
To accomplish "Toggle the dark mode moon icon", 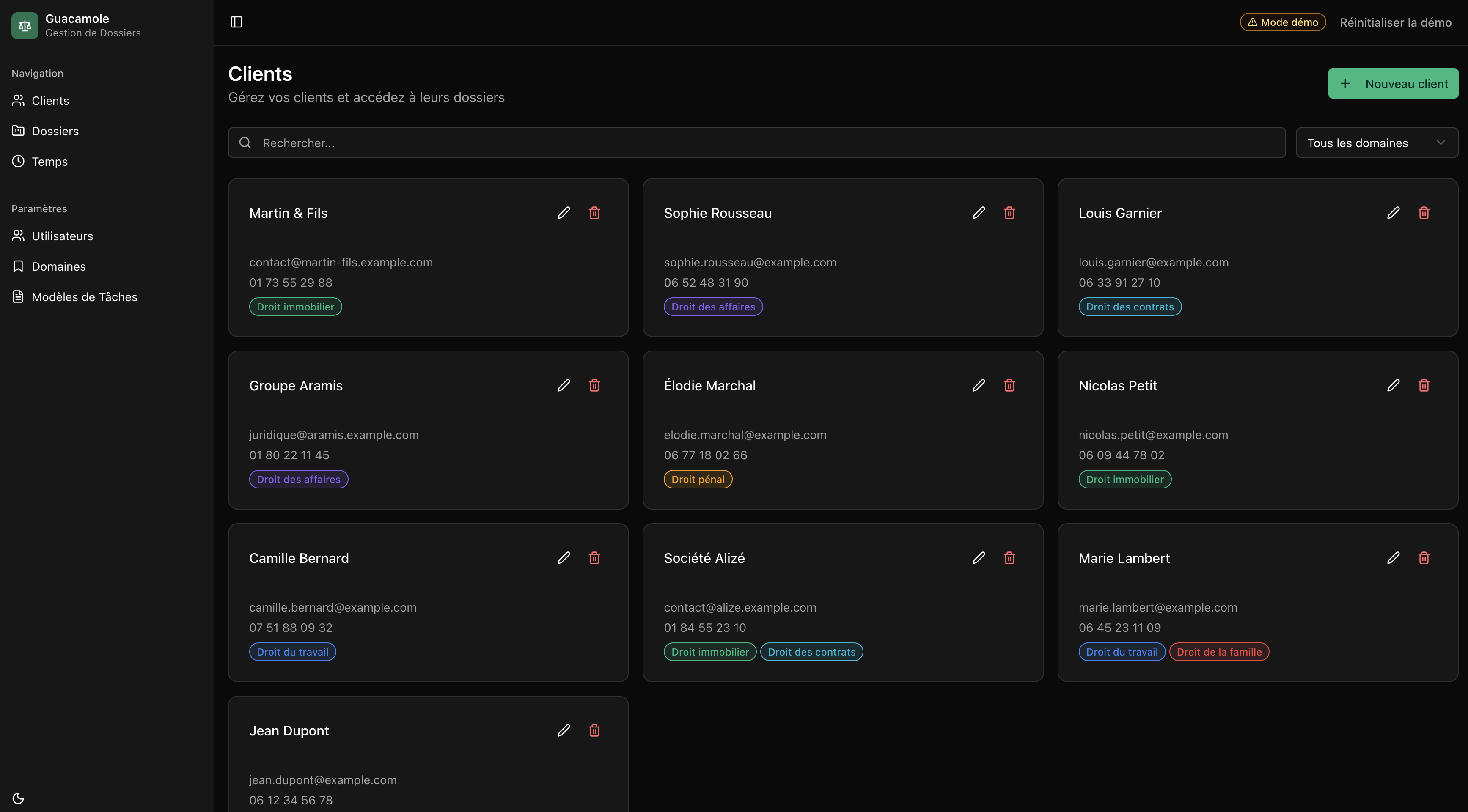I will (18, 798).
